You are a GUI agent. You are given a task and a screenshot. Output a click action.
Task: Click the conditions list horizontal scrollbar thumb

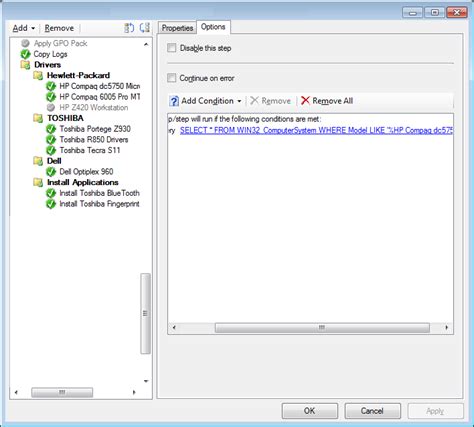pyautogui.click(x=322, y=327)
